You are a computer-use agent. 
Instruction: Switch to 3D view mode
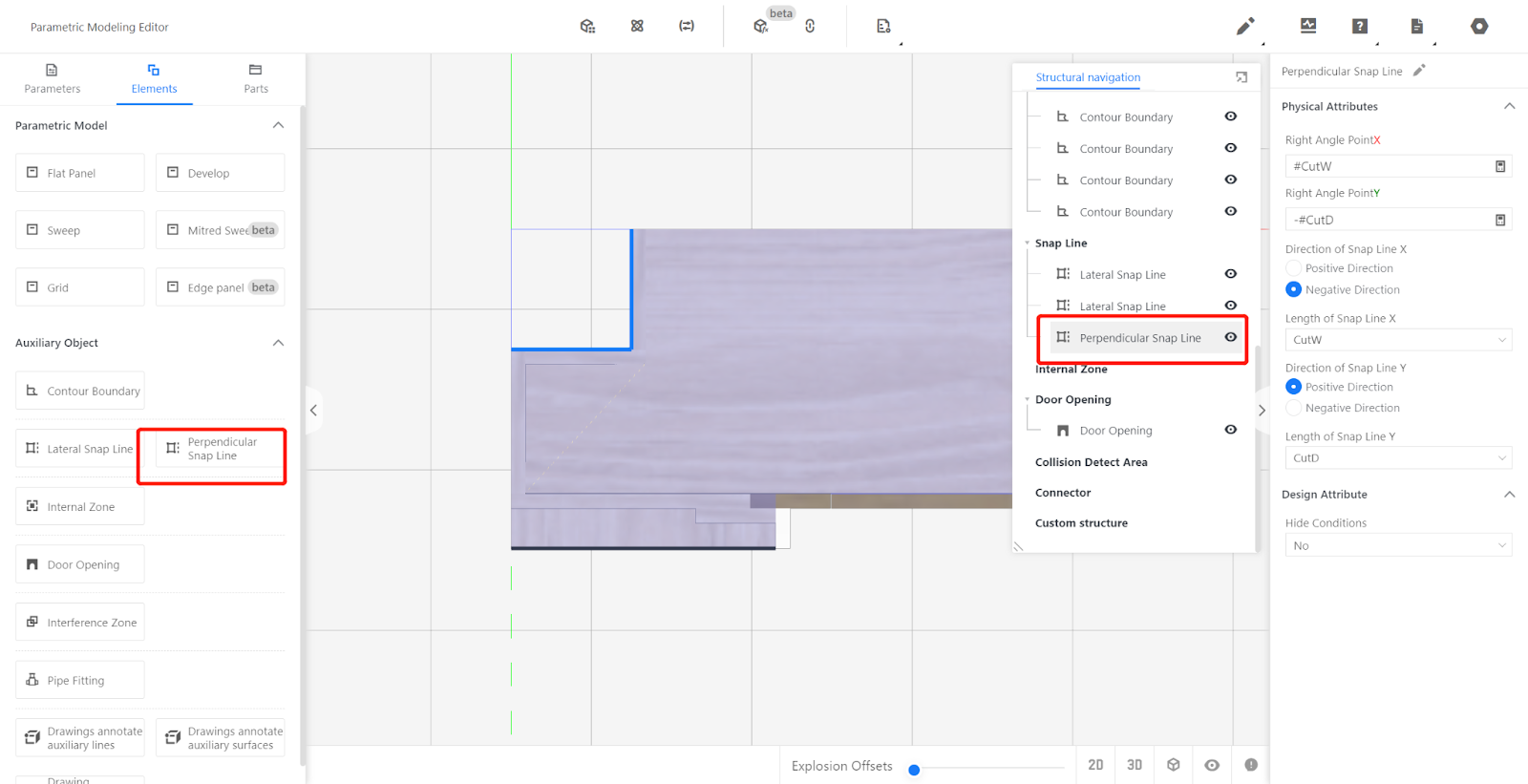tap(1135, 765)
